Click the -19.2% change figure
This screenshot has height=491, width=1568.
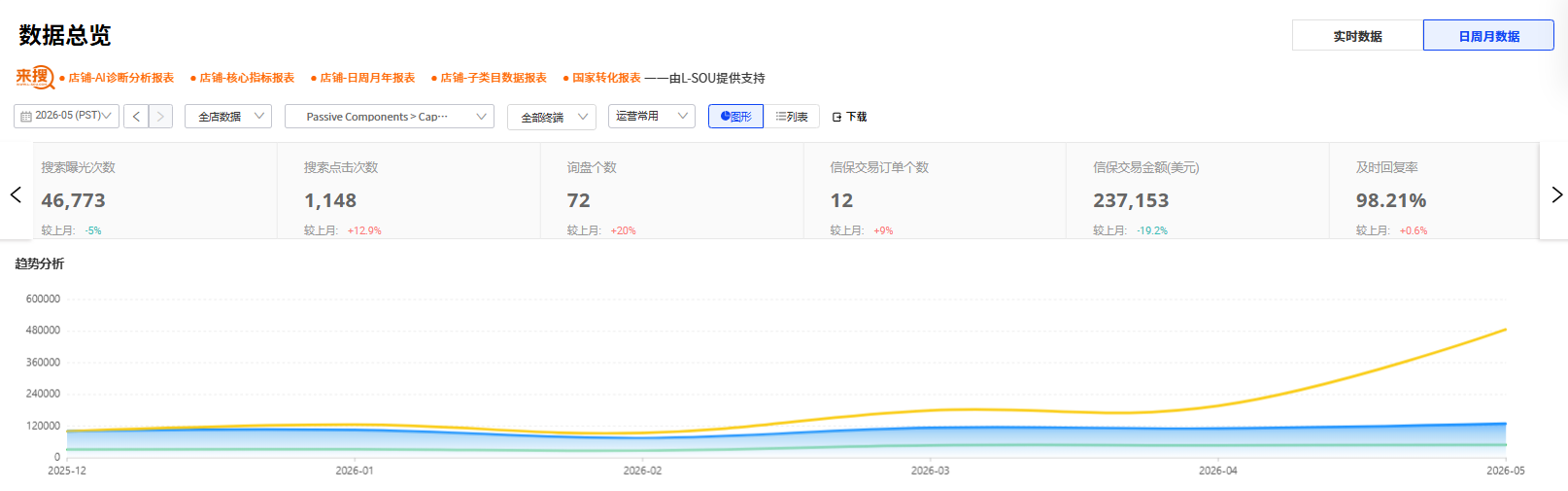click(1152, 231)
